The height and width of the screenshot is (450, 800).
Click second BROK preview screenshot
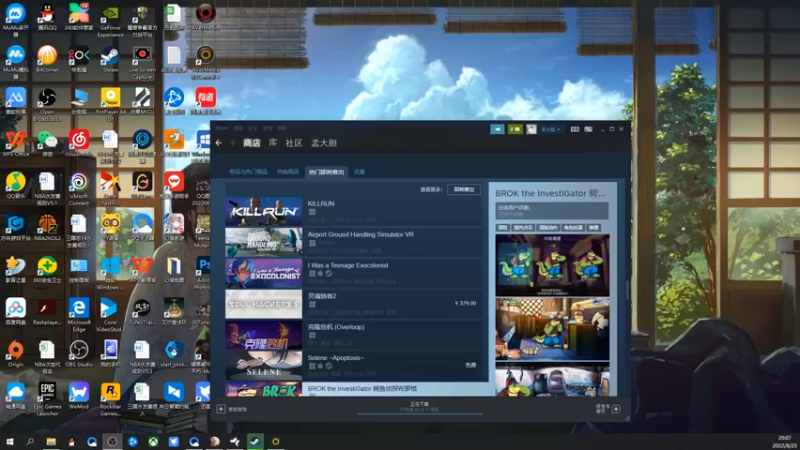point(552,329)
